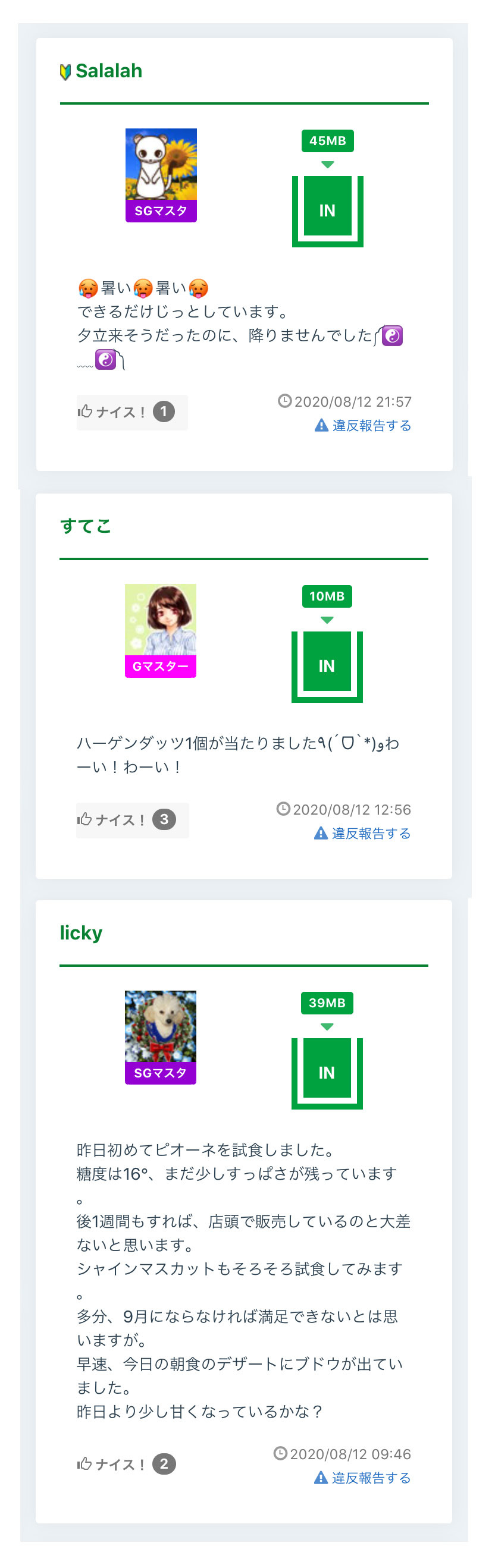Open the すてこ username link
This screenshot has width=495, height=1568.
(x=86, y=526)
